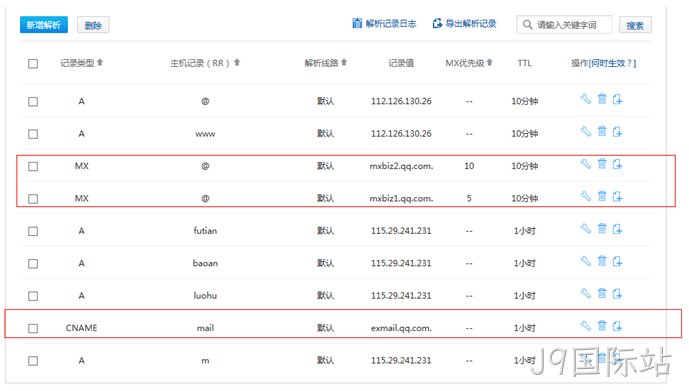This screenshot has width=689, height=391.
Task: Focus the keyword search input field
Action: click(564, 25)
